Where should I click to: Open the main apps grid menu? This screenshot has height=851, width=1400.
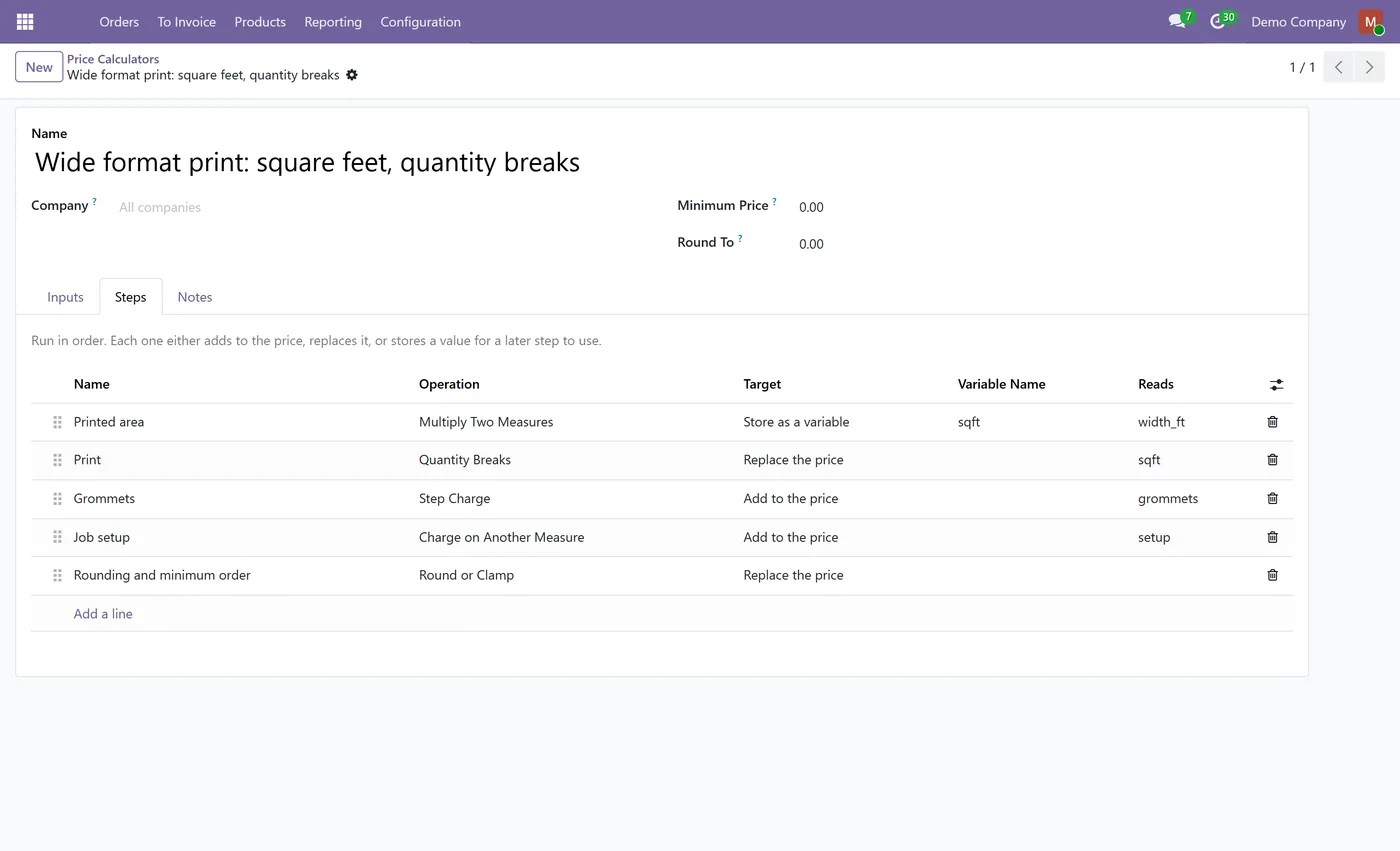(25, 21)
